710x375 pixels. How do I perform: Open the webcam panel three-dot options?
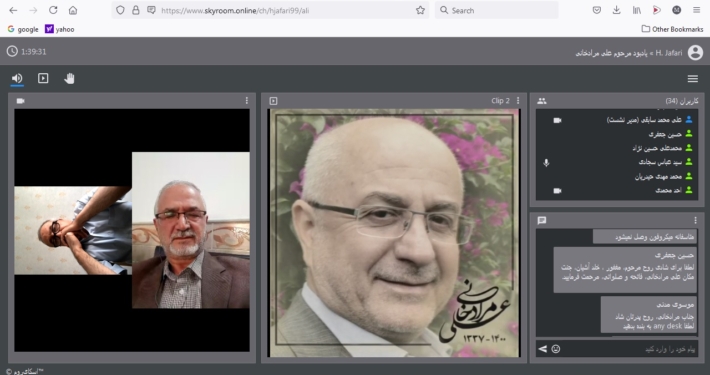pyautogui.click(x=247, y=101)
